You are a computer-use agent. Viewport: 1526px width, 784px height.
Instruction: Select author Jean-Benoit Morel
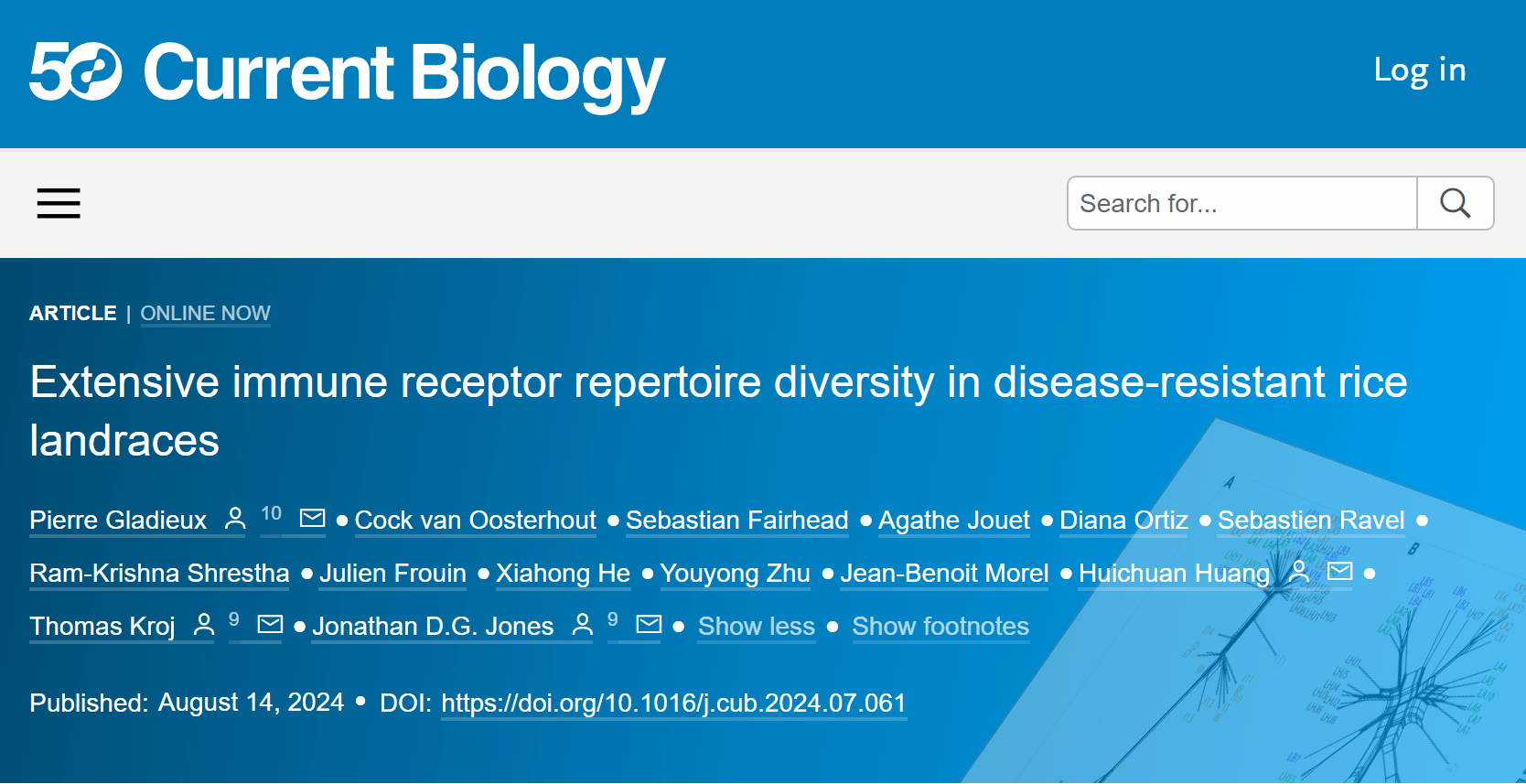(944, 574)
